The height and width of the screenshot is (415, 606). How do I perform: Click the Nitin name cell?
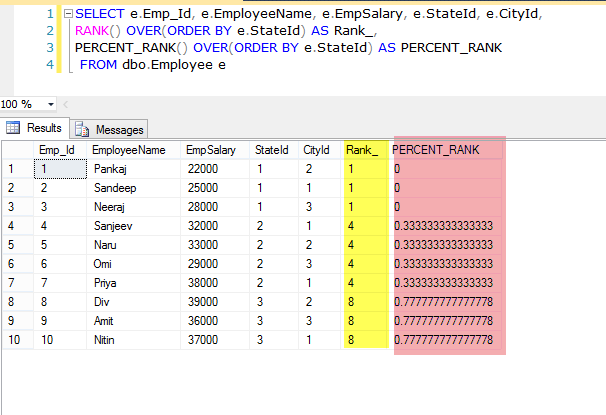click(x=133, y=340)
